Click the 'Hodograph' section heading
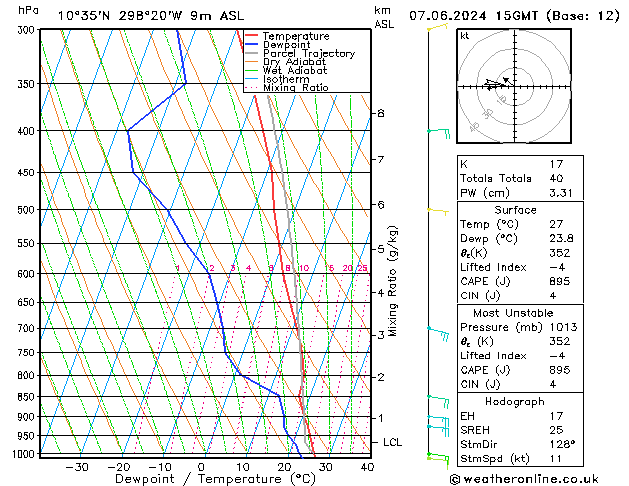The width and height of the screenshot is (629, 486). point(515,401)
